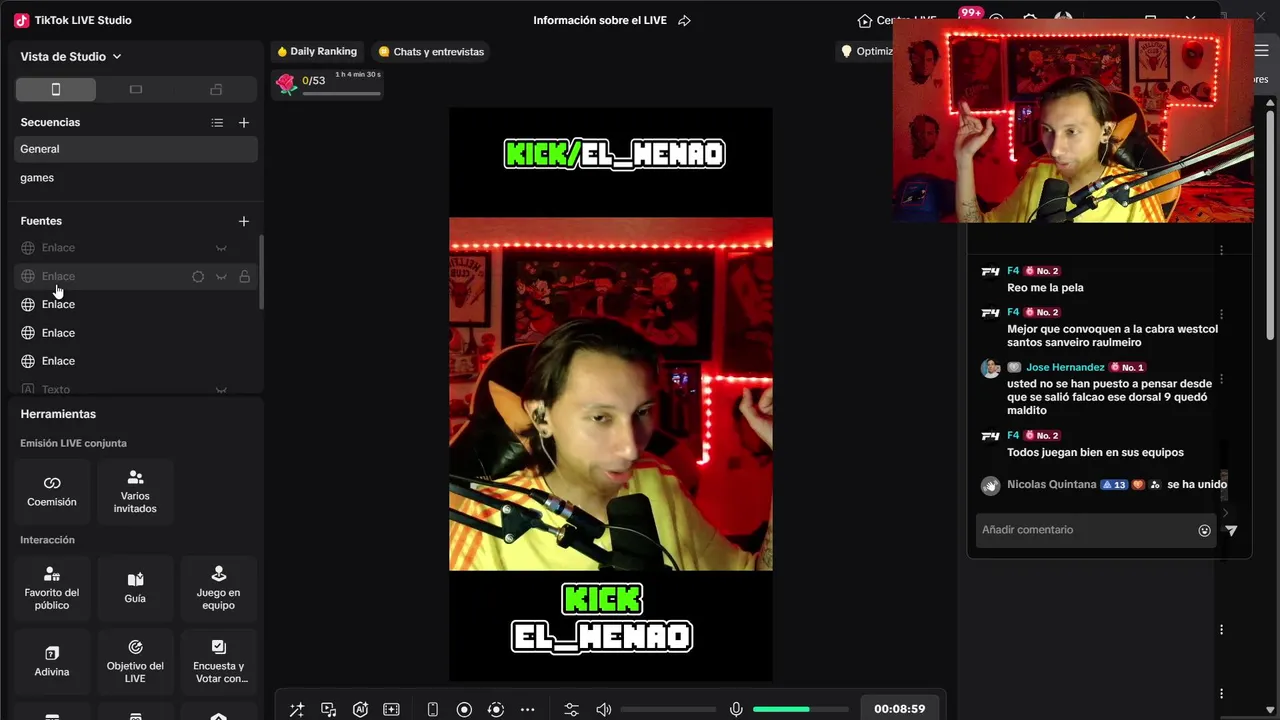Open the Encuesta y Votar tool
This screenshot has width=1280, height=720.
[x=218, y=662]
